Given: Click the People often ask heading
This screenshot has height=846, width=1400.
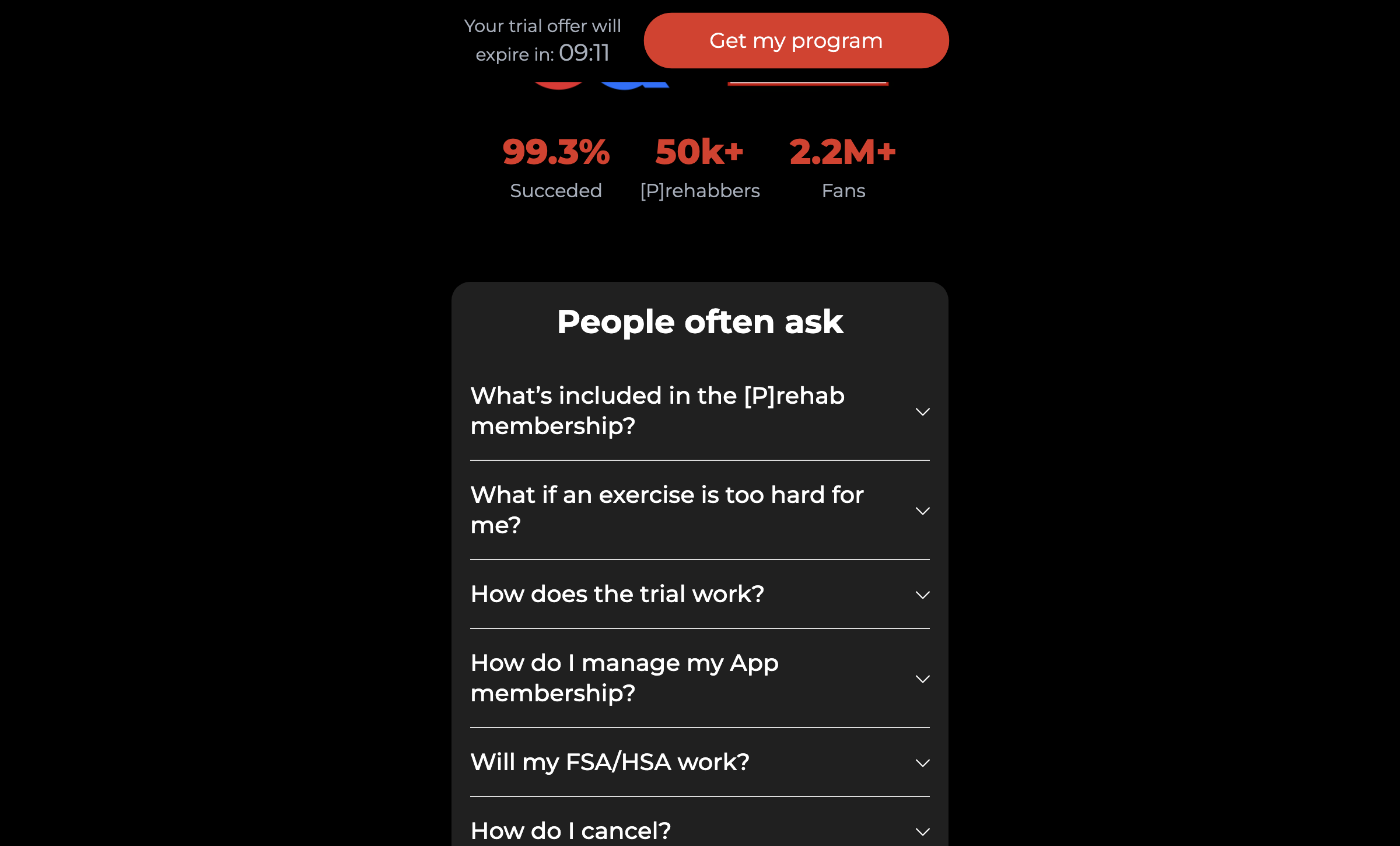Looking at the screenshot, I should click(x=700, y=322).
